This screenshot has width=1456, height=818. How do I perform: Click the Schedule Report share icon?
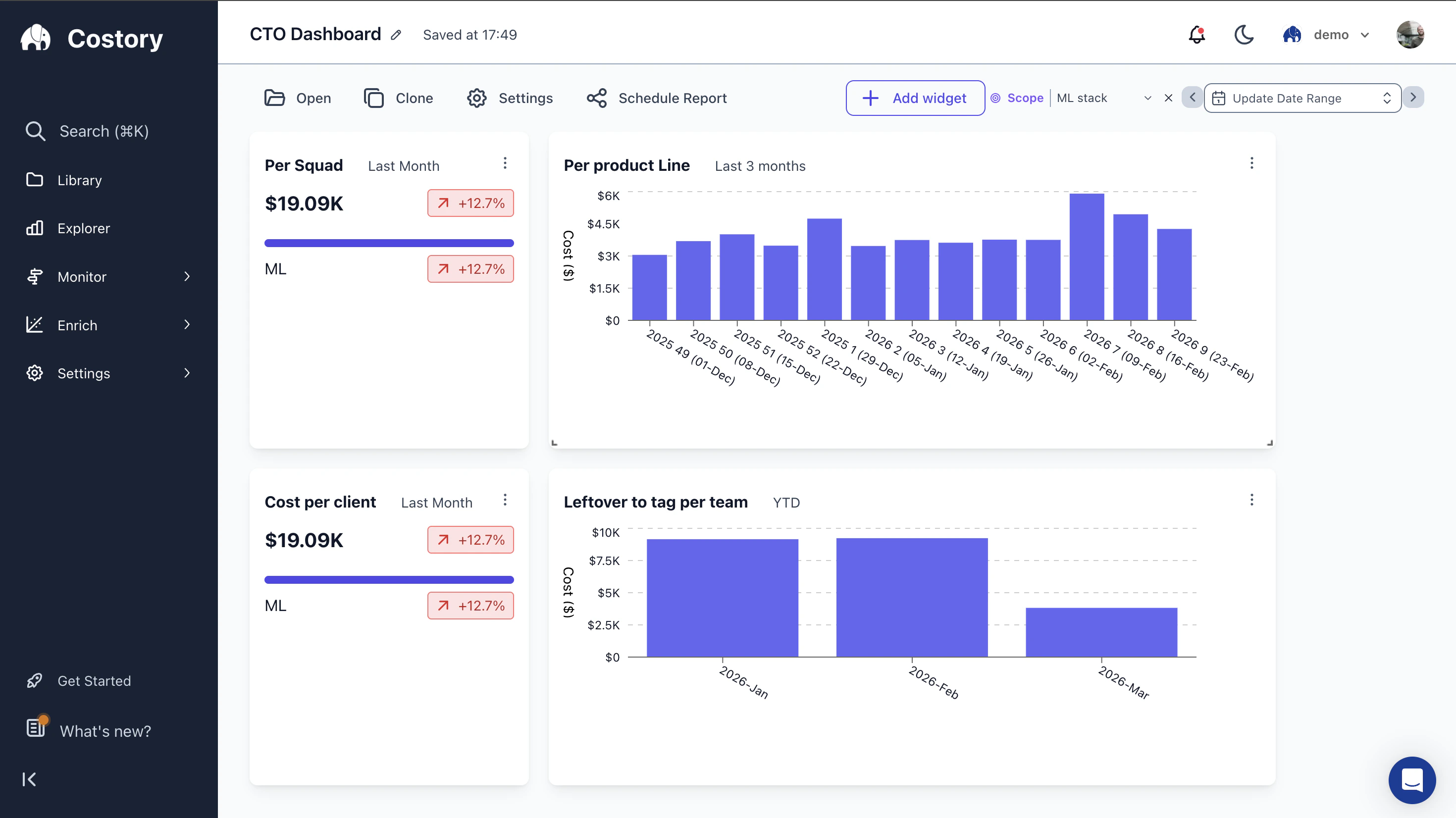[597, 97]
